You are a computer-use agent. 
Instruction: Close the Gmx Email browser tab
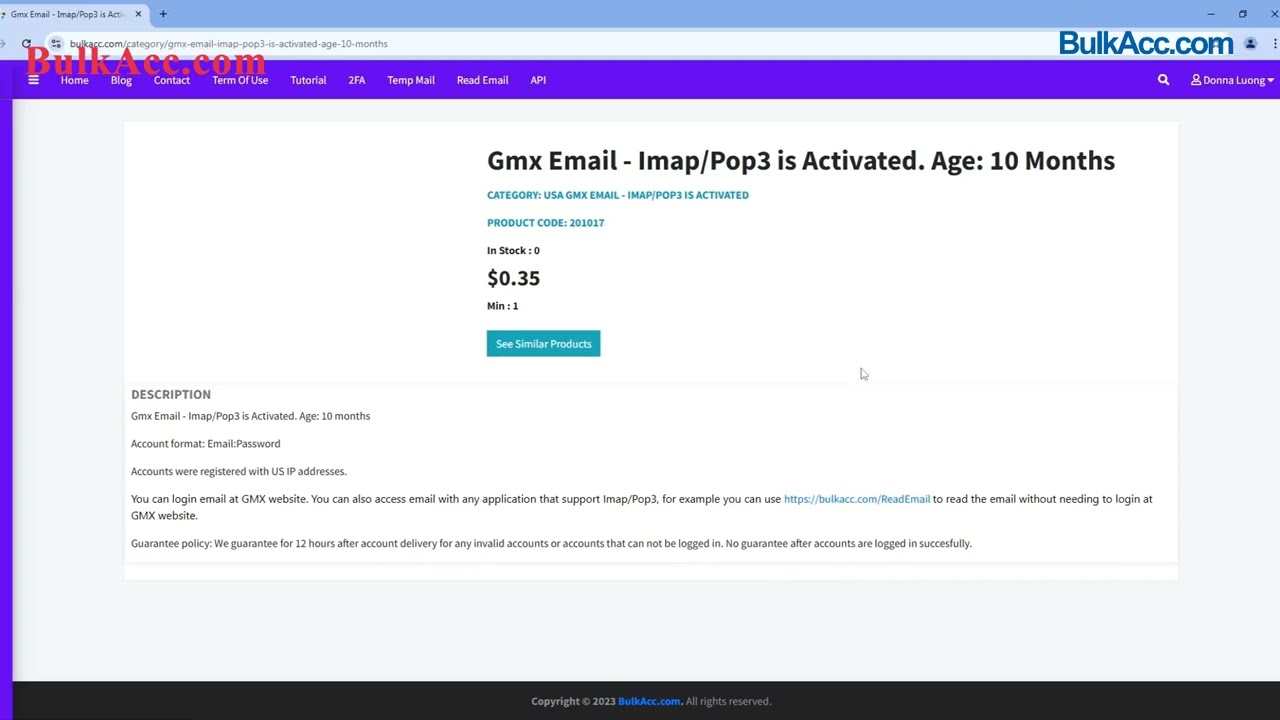click(138, 14)
